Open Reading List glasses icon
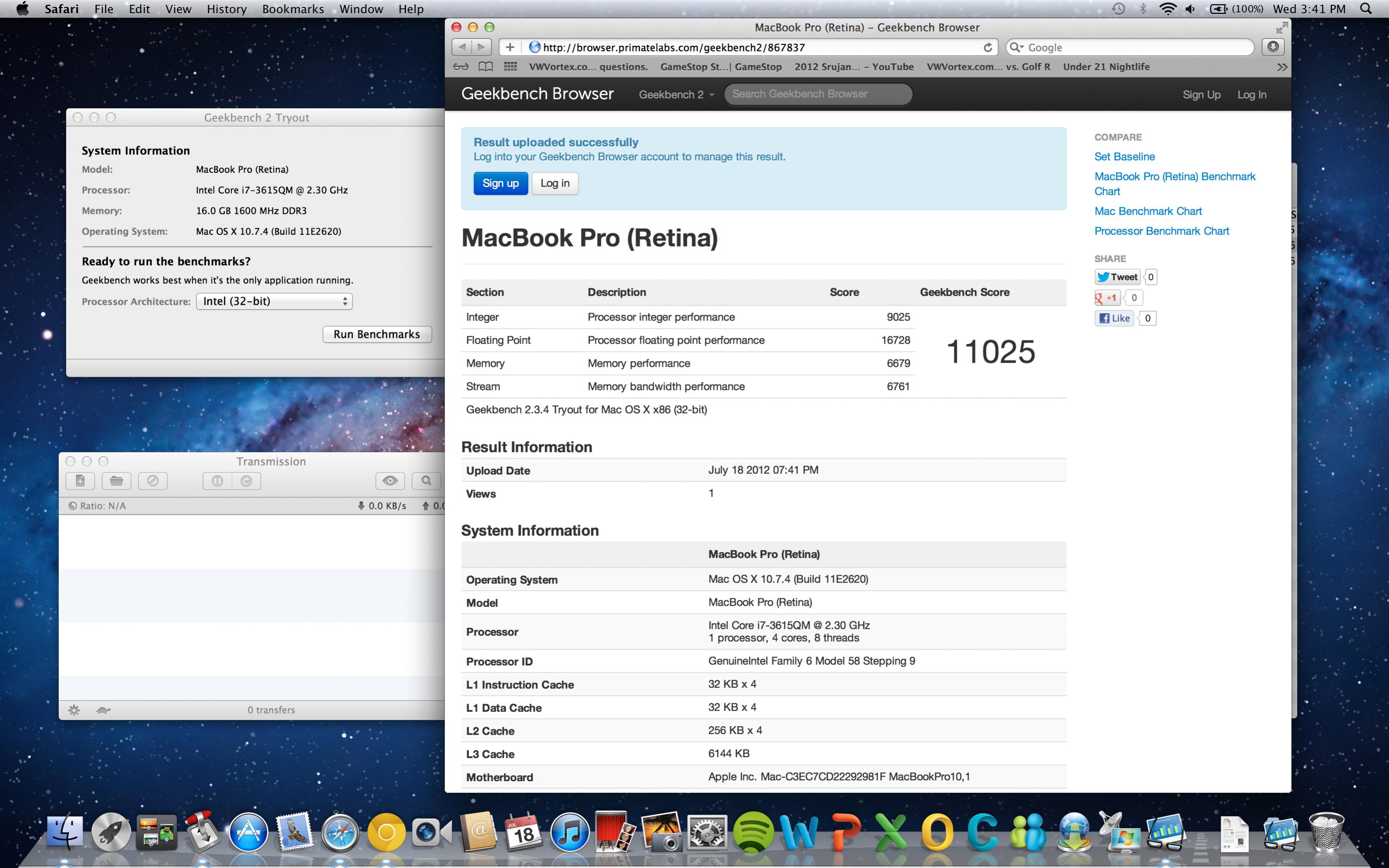 [x=461, y=67]
